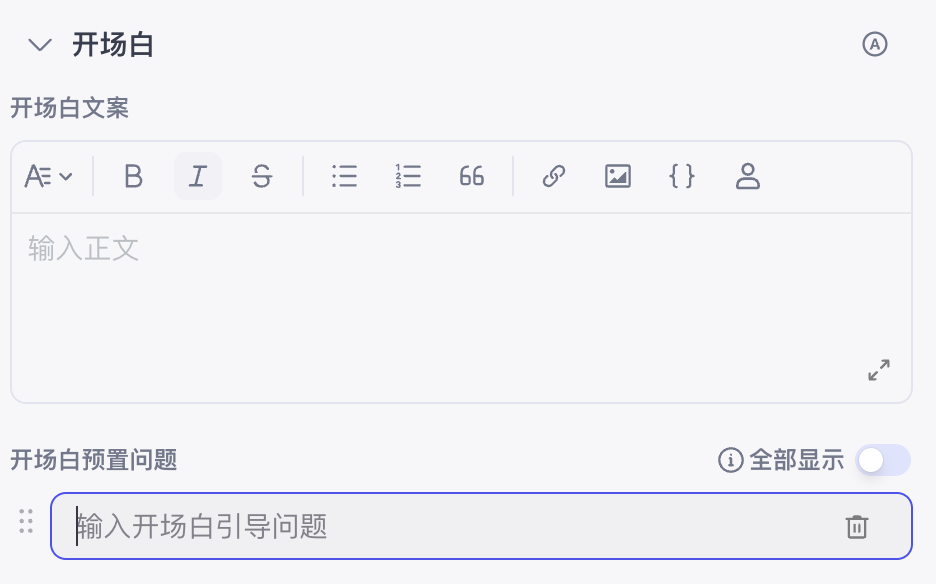
Task: Click the circled A icon beside 开场白 header
Action: pyautogui.click(x=875, y=44)
